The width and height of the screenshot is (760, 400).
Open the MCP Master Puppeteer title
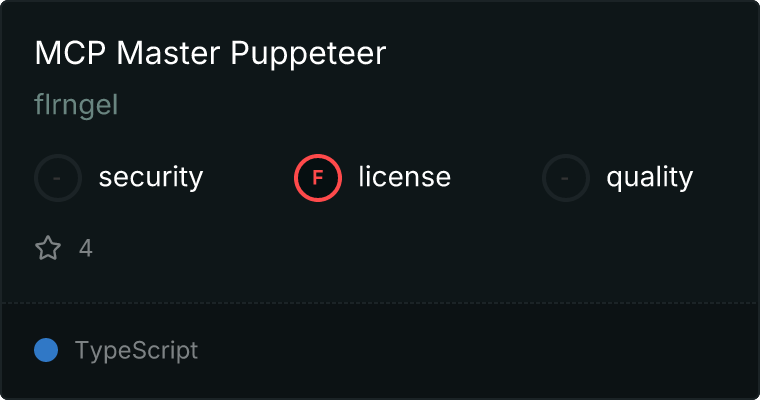(x=210, y=53)
